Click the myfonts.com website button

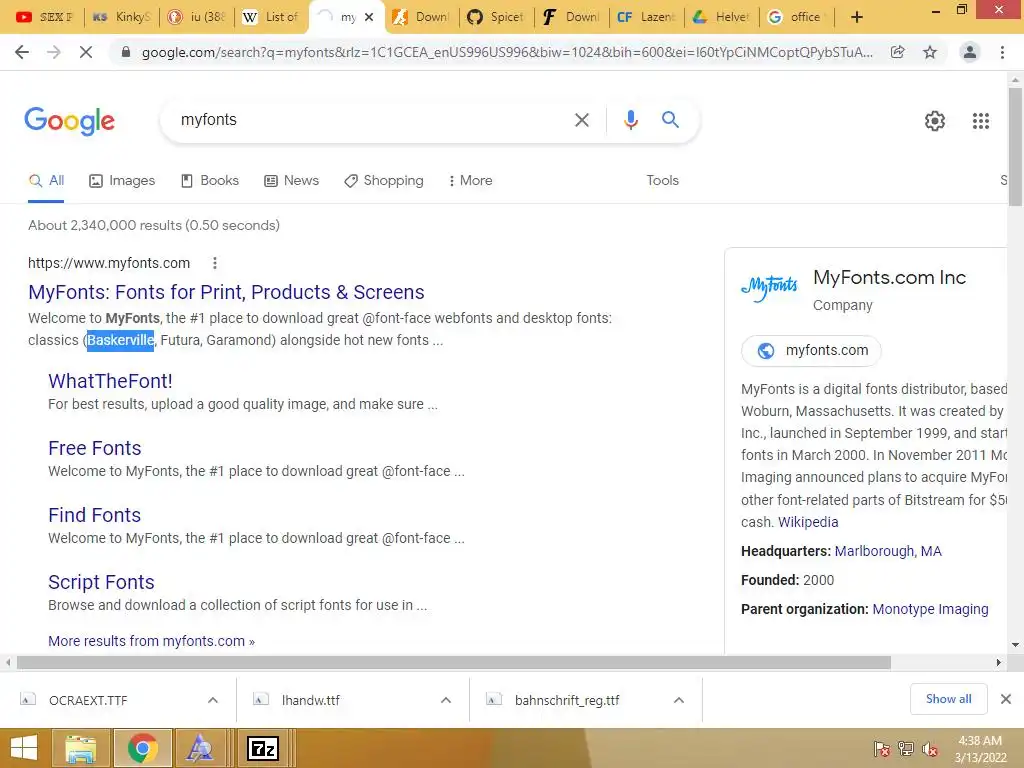pyautogui.click(x=811, y=351)
